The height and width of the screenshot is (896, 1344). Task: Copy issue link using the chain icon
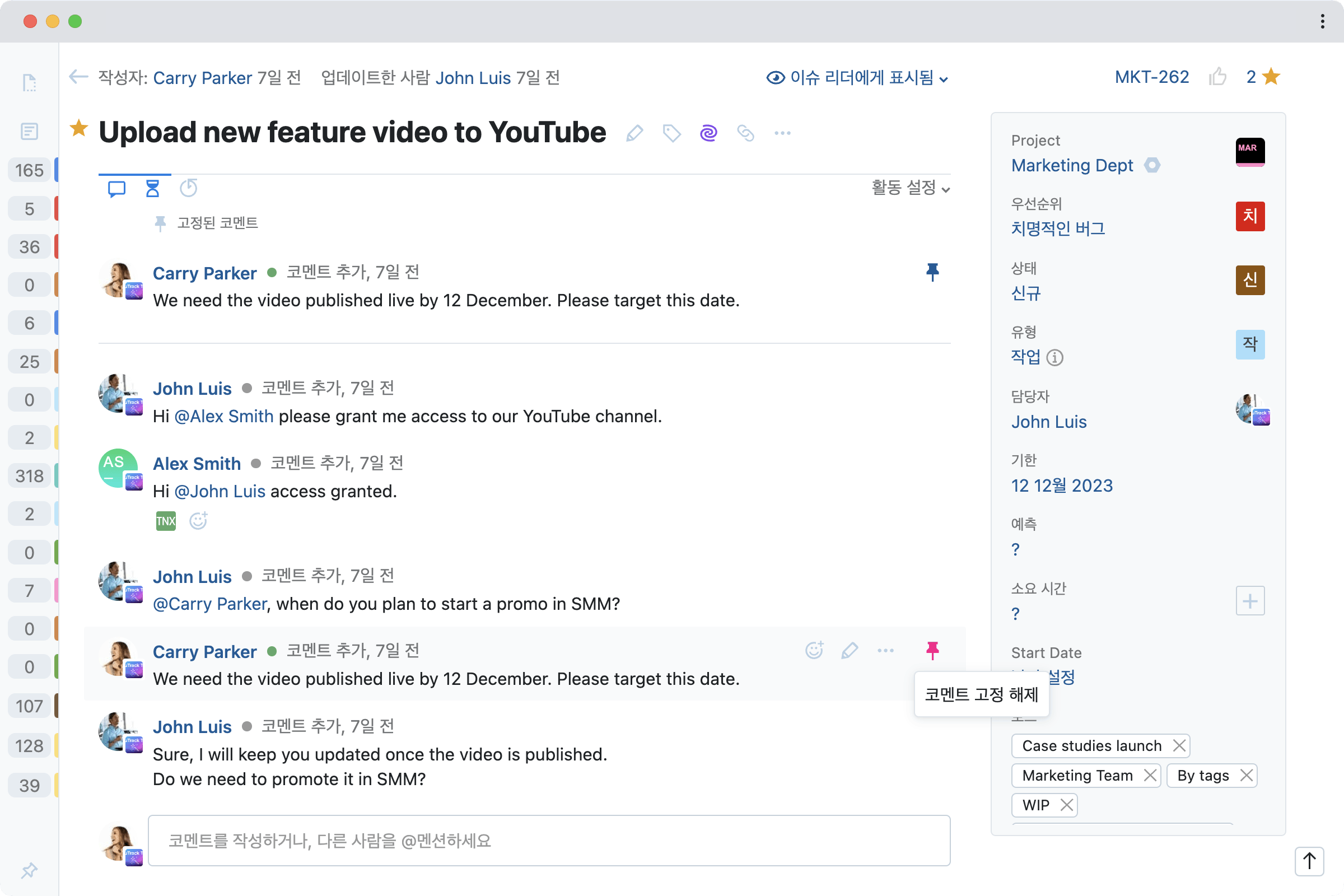746,133
